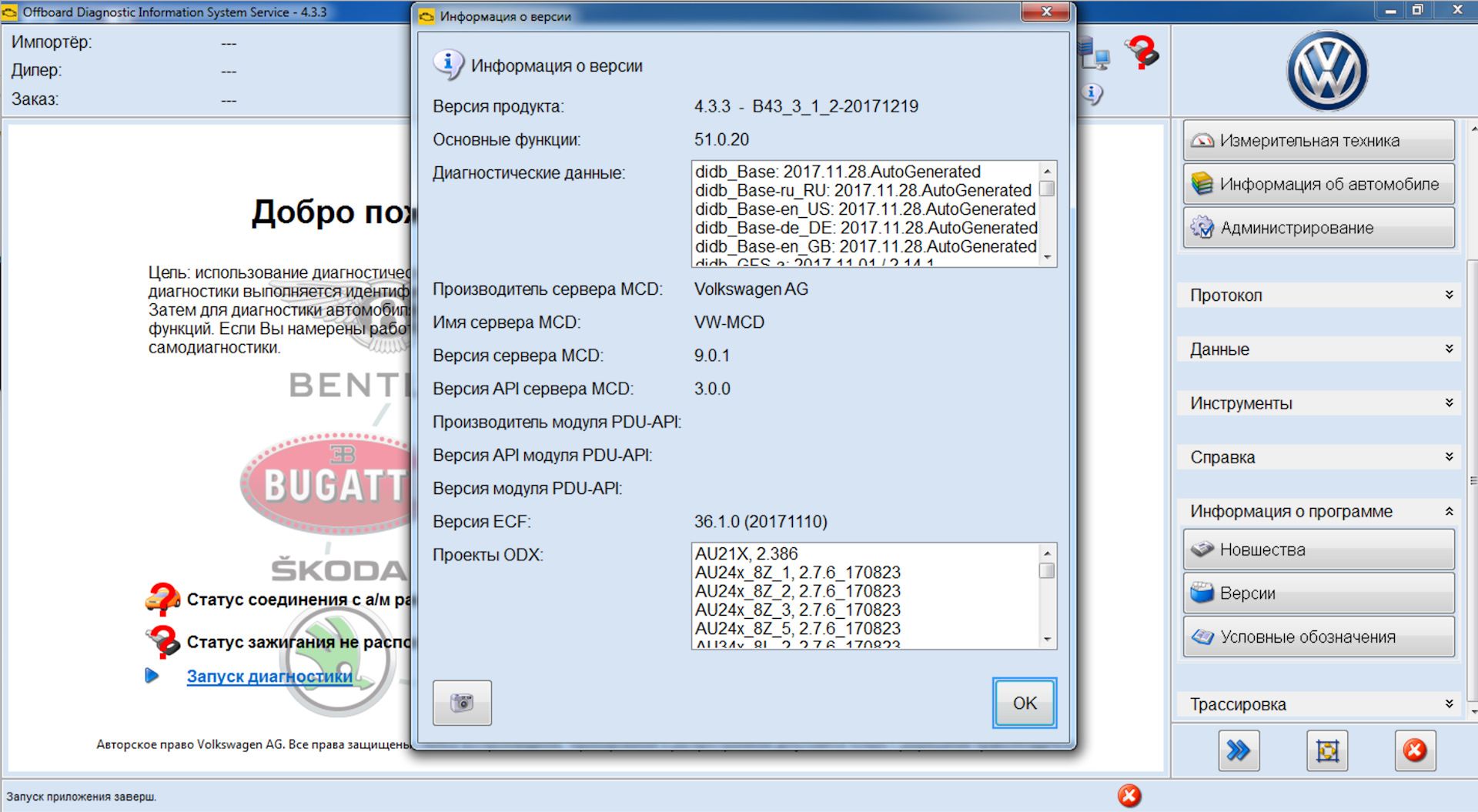Click Запуск диагностики link
Screen dimensions: 1478x812
pyautogui.click(x=269, y=677)
